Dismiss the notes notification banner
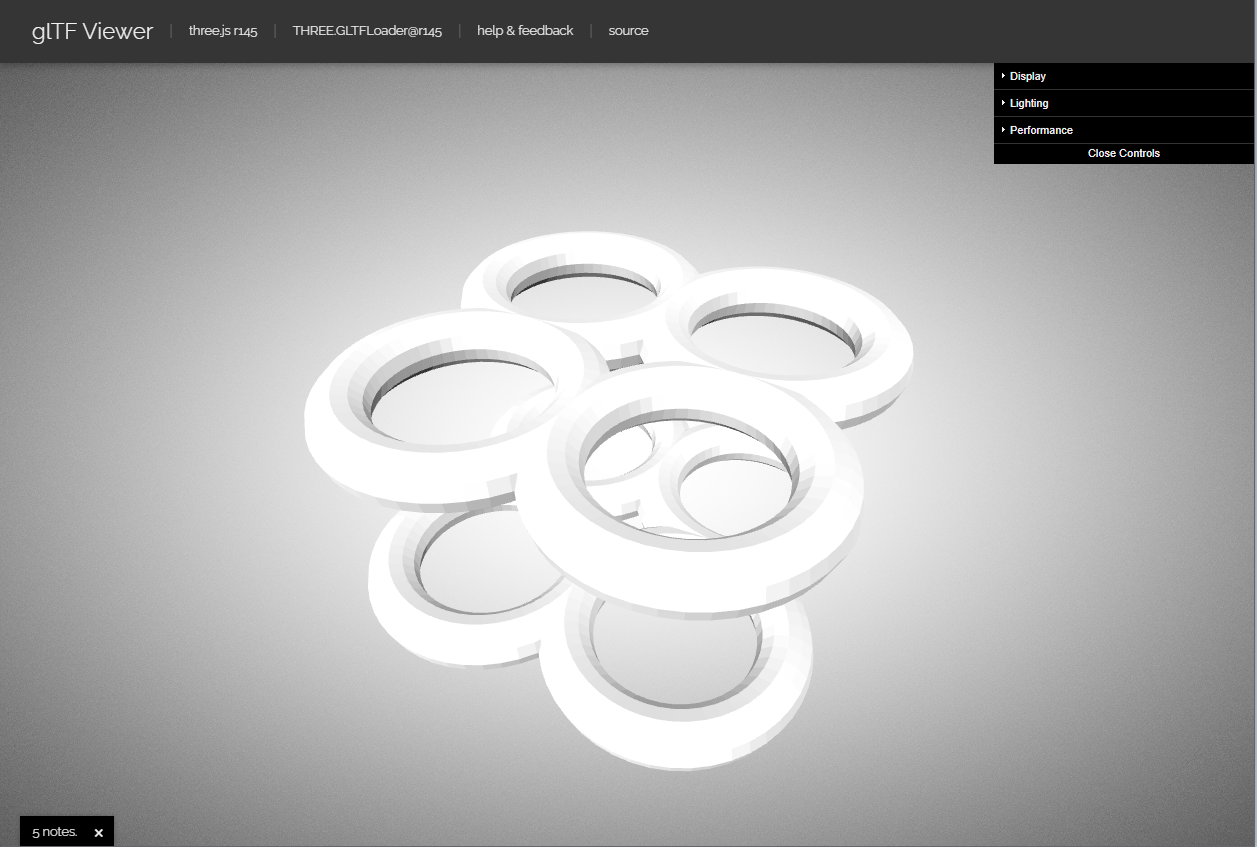 coord(98,832)
